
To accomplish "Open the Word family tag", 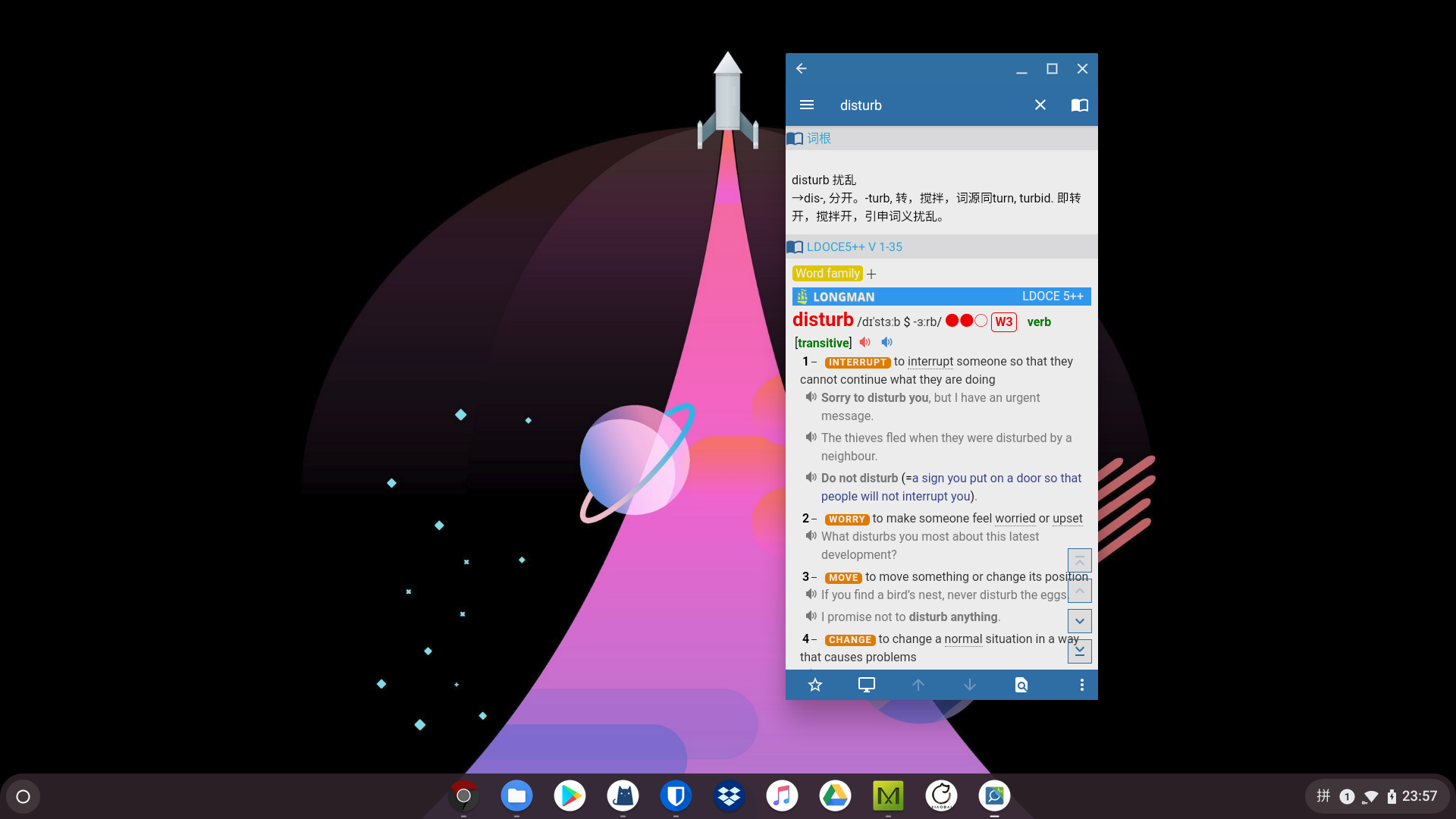I will pos(827,273).
